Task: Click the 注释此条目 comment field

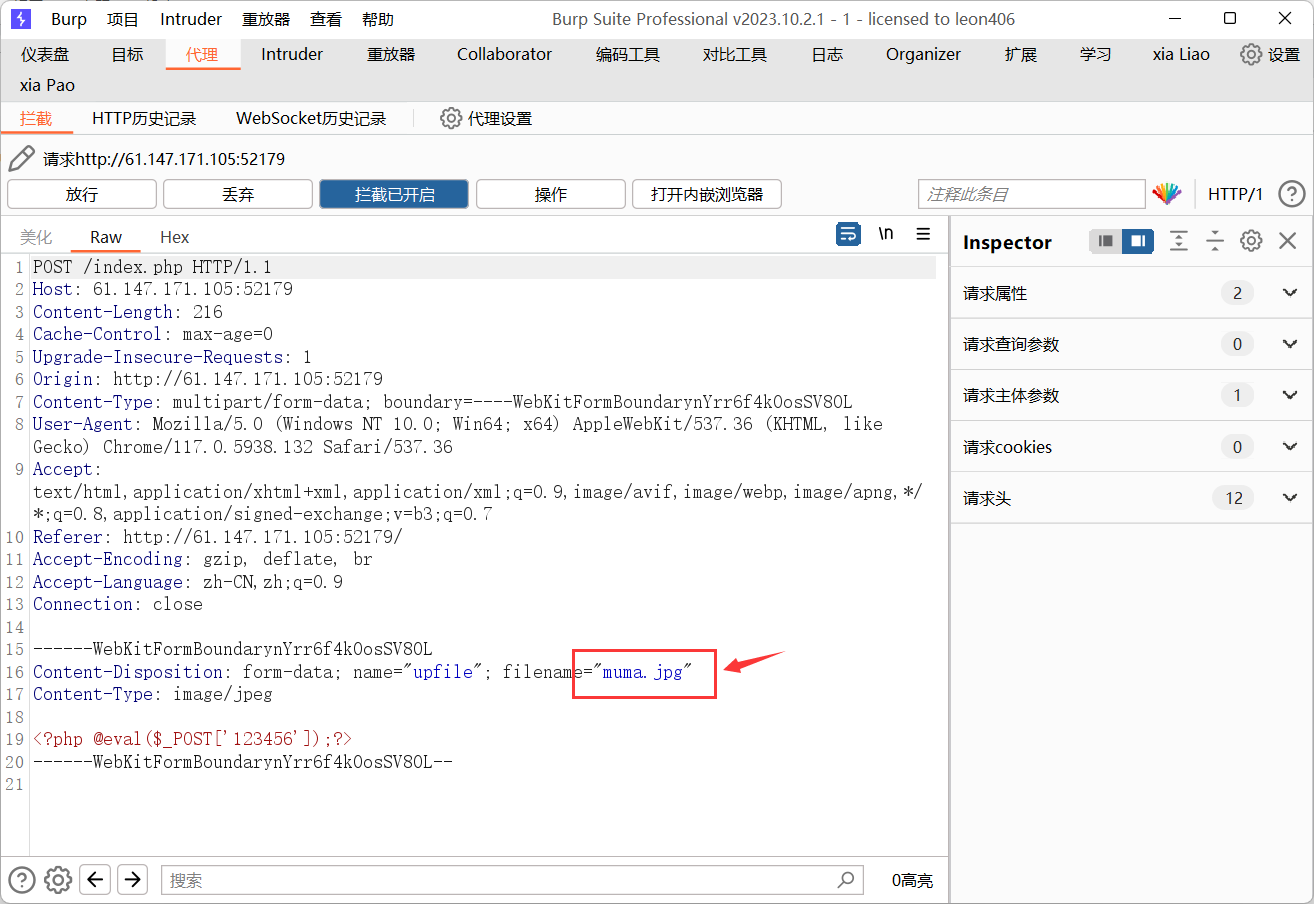Action: pyautogui.click(x=1031, y=194)
